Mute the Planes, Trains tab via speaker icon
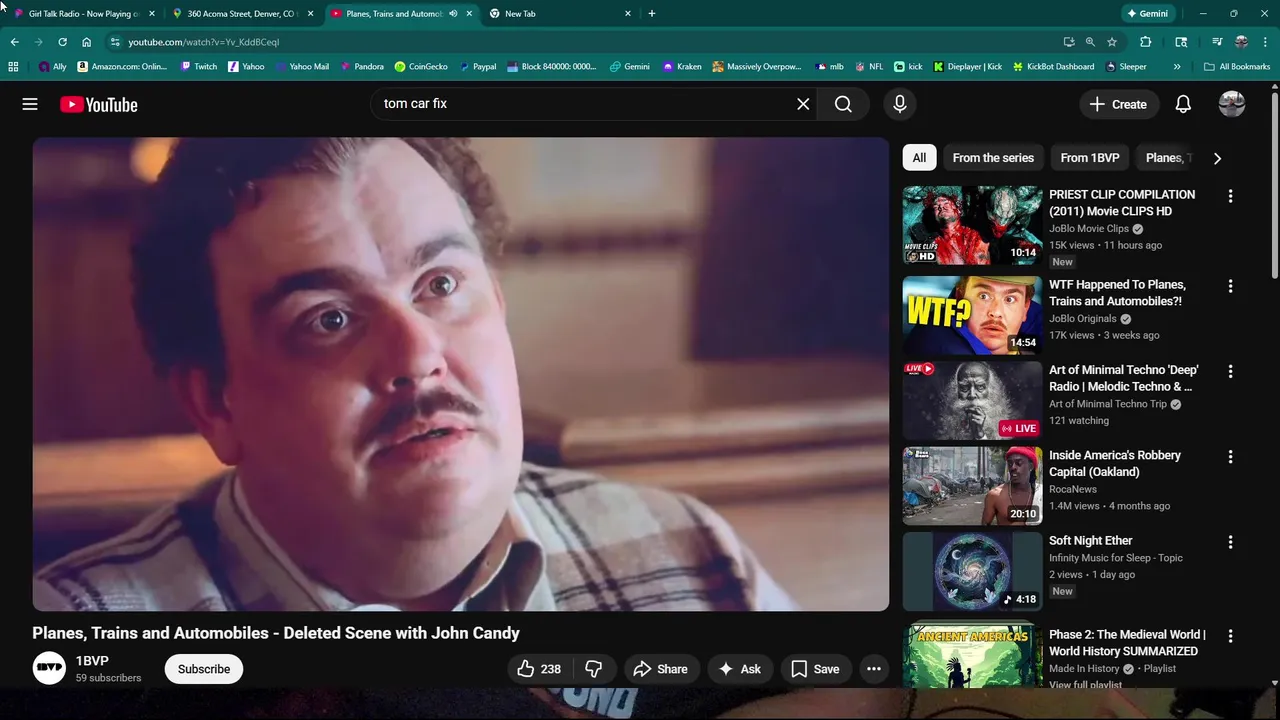 click(x=453, y=14)
